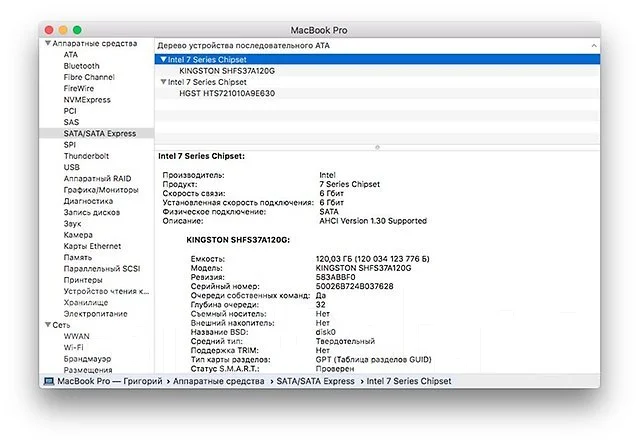
Task: Open Thunderbolt hardware section
Action: coord(86,156)
